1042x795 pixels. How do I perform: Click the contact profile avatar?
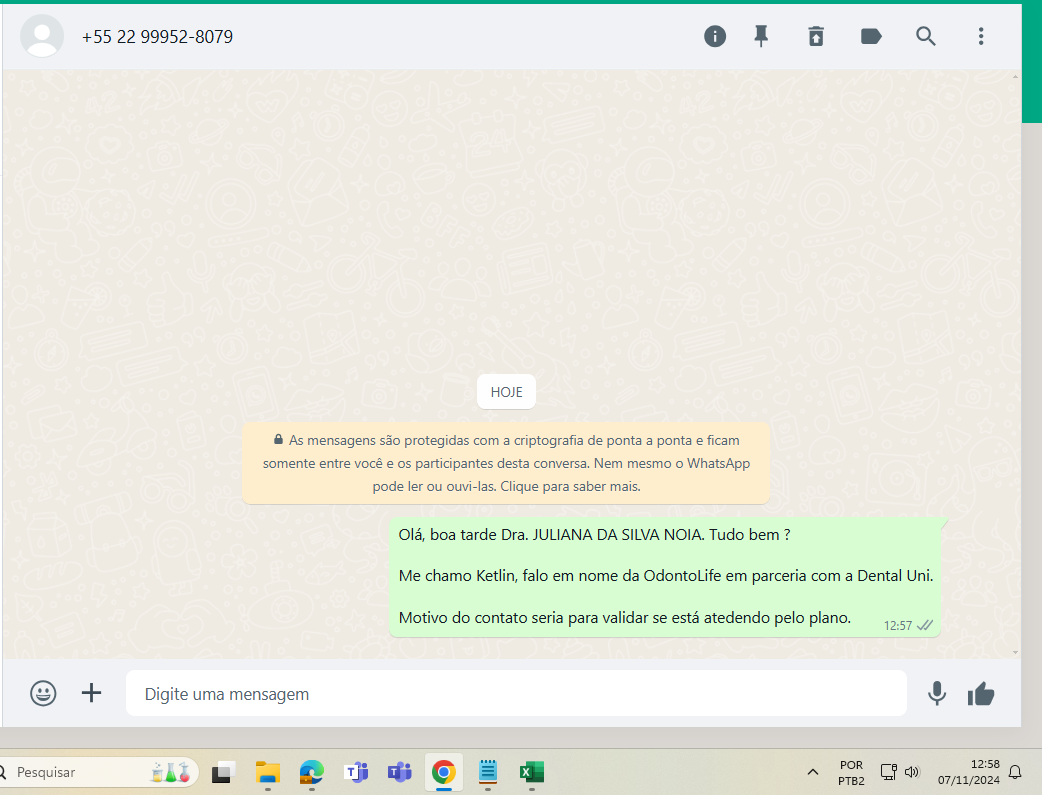(42, 36)
